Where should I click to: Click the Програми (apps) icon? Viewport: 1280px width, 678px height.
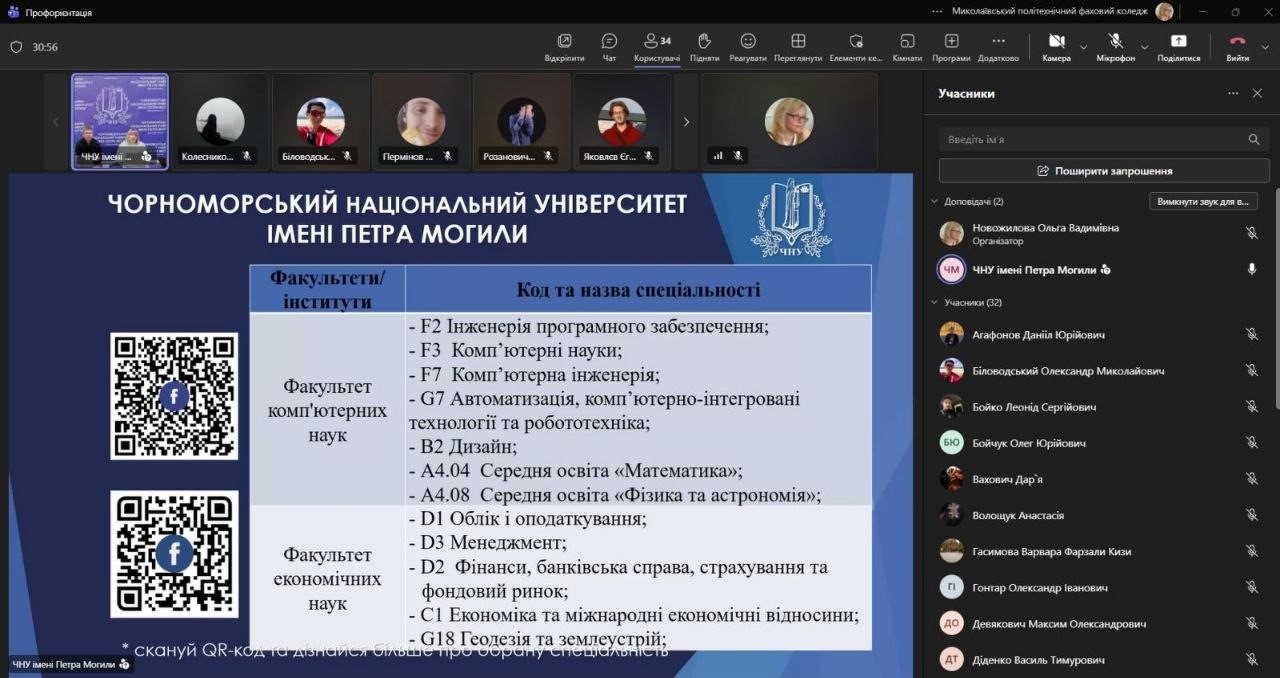point(951,46)
